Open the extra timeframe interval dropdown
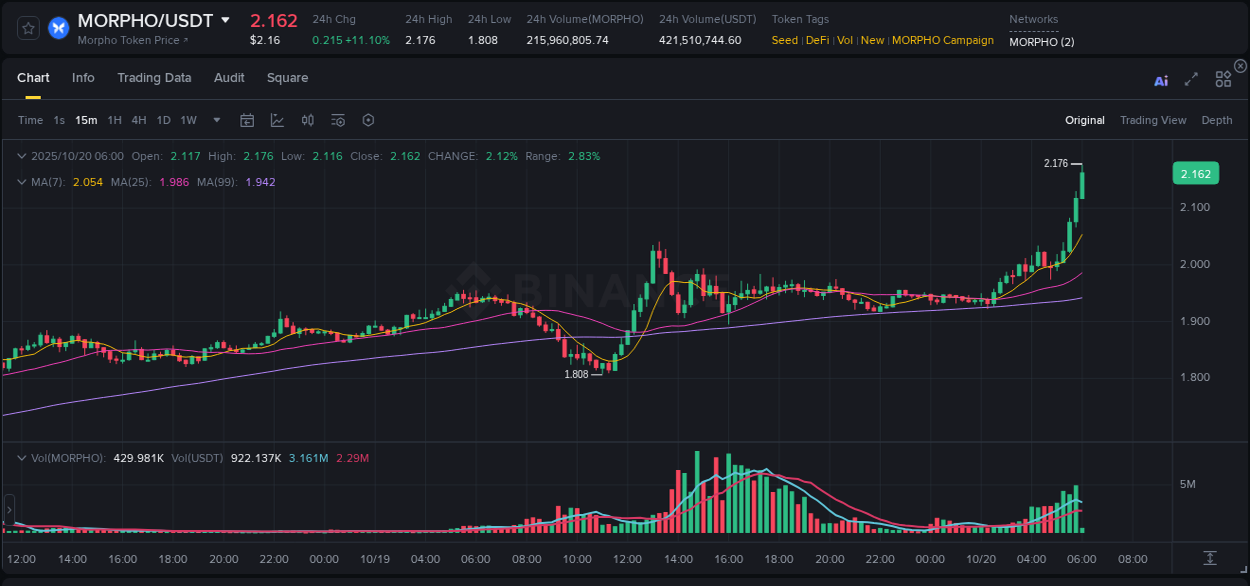This screenshot has width=1250, height=586. click(x=216, y=120)
